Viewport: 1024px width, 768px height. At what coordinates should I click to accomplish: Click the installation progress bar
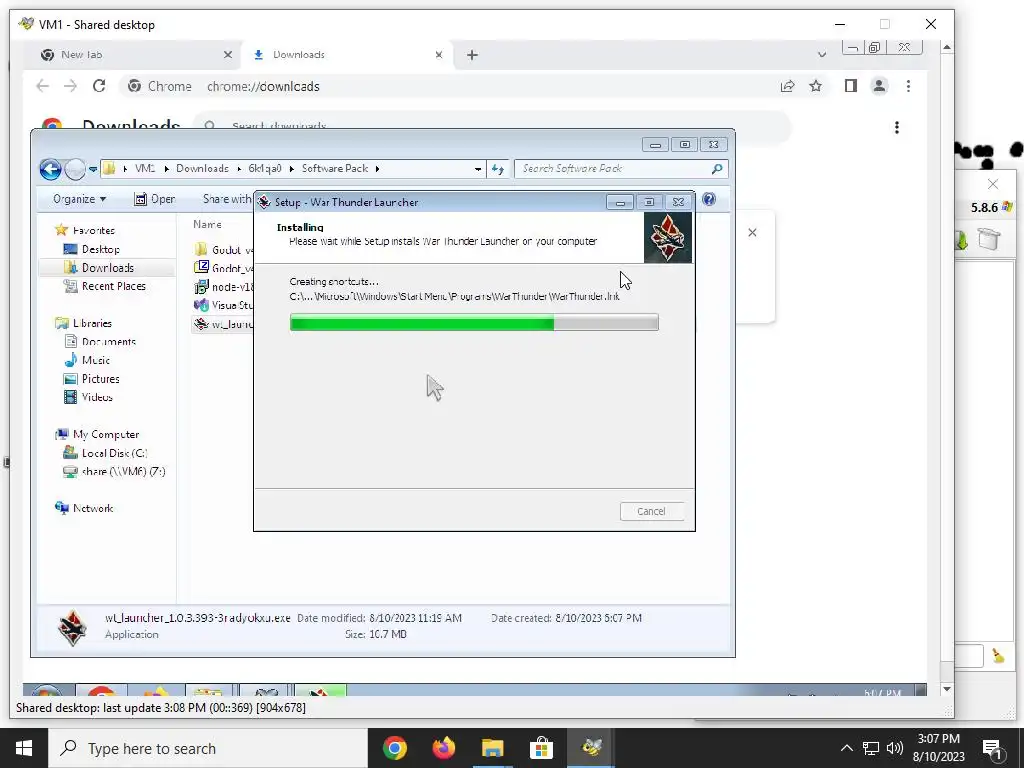474,322
